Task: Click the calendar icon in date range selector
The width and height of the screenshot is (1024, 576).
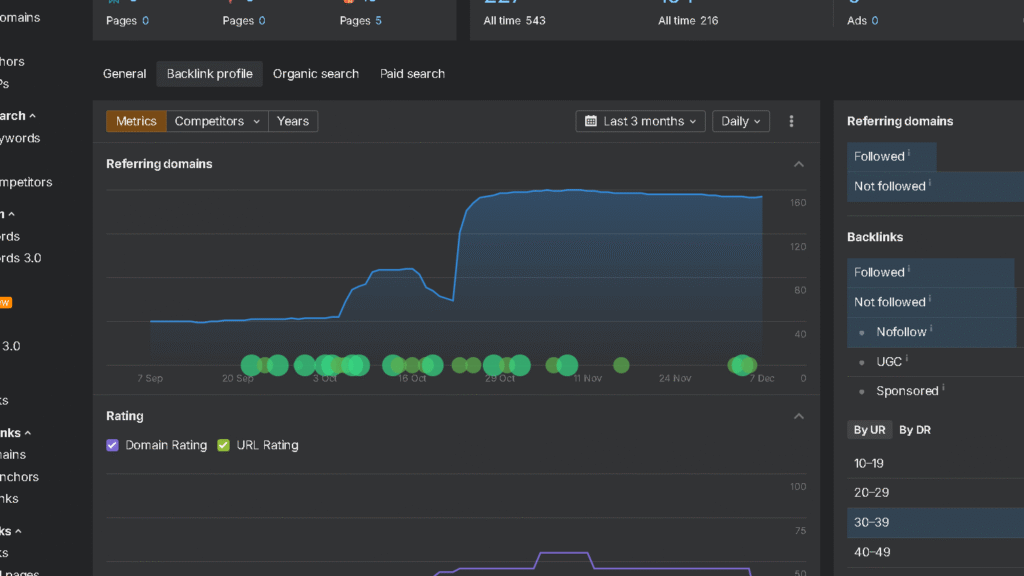Action: [590, 121]
